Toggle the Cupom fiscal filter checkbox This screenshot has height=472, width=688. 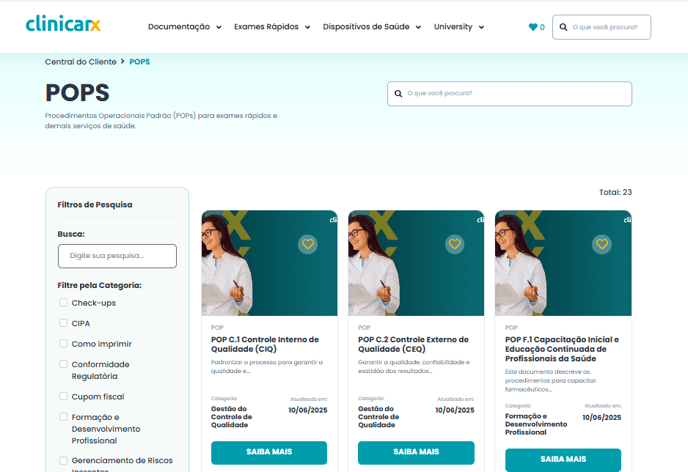point(64,396)
